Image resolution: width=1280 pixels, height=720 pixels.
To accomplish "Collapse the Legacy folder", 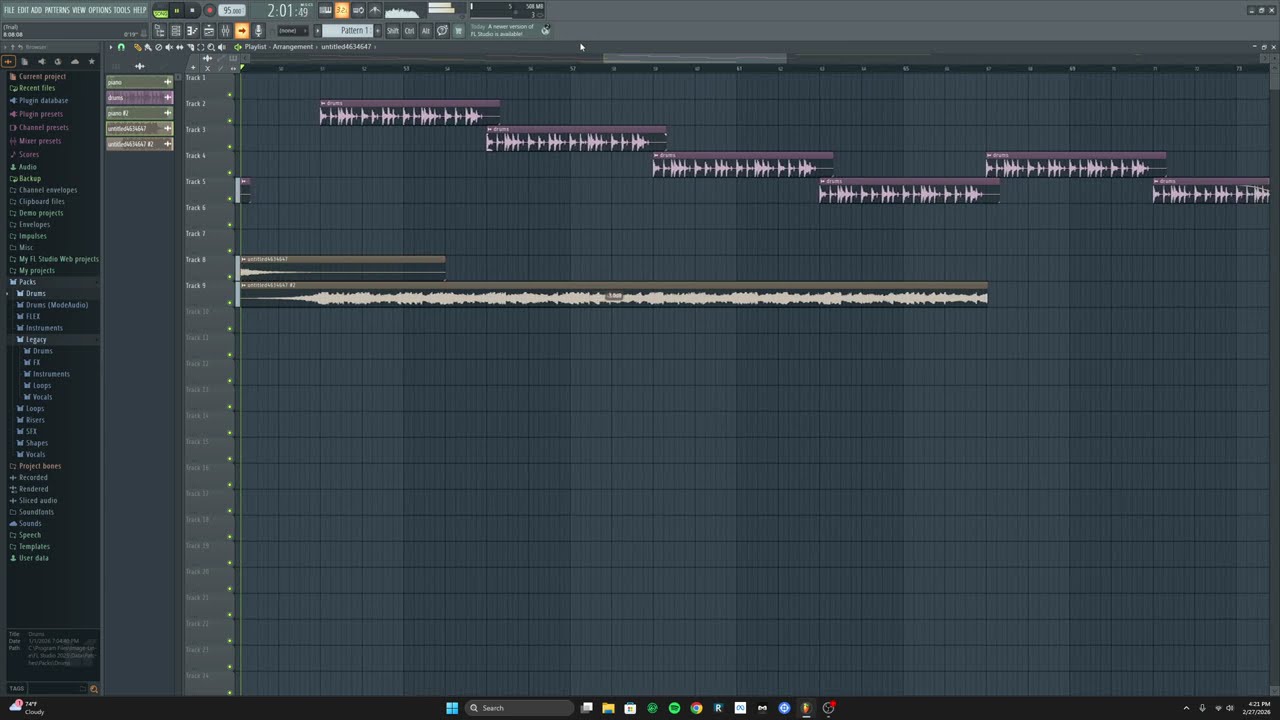I will (35, 339).
